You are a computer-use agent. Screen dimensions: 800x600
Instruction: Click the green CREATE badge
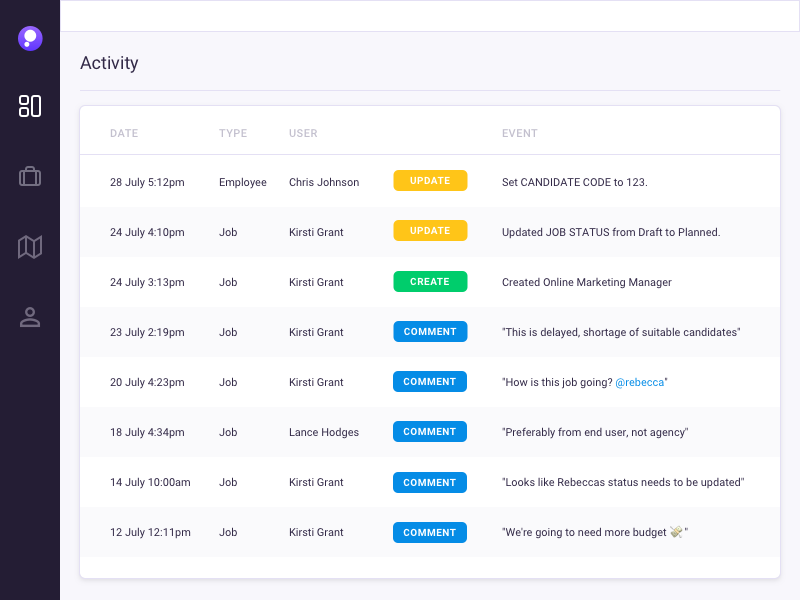[x=430, y=282]
